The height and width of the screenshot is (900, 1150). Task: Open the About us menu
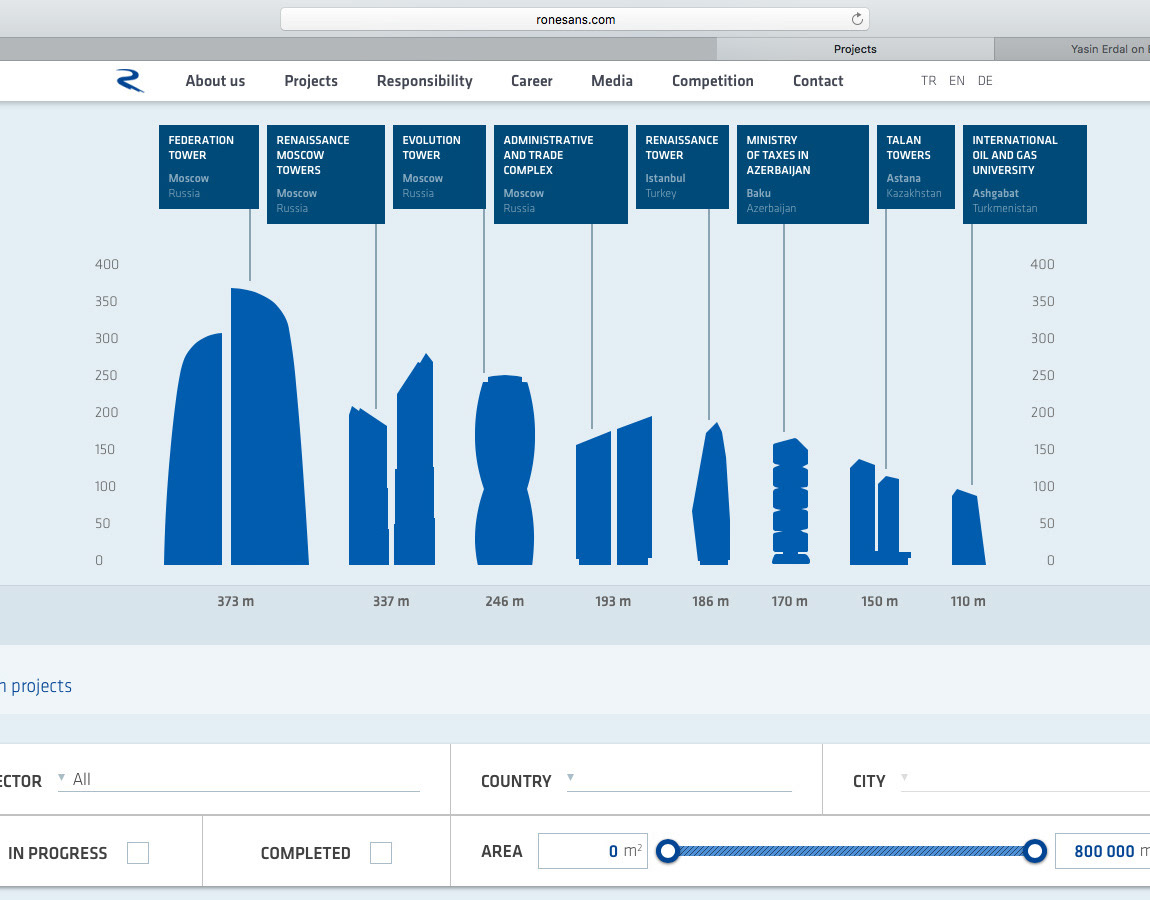pyautogui.click(x=215, y=81)
